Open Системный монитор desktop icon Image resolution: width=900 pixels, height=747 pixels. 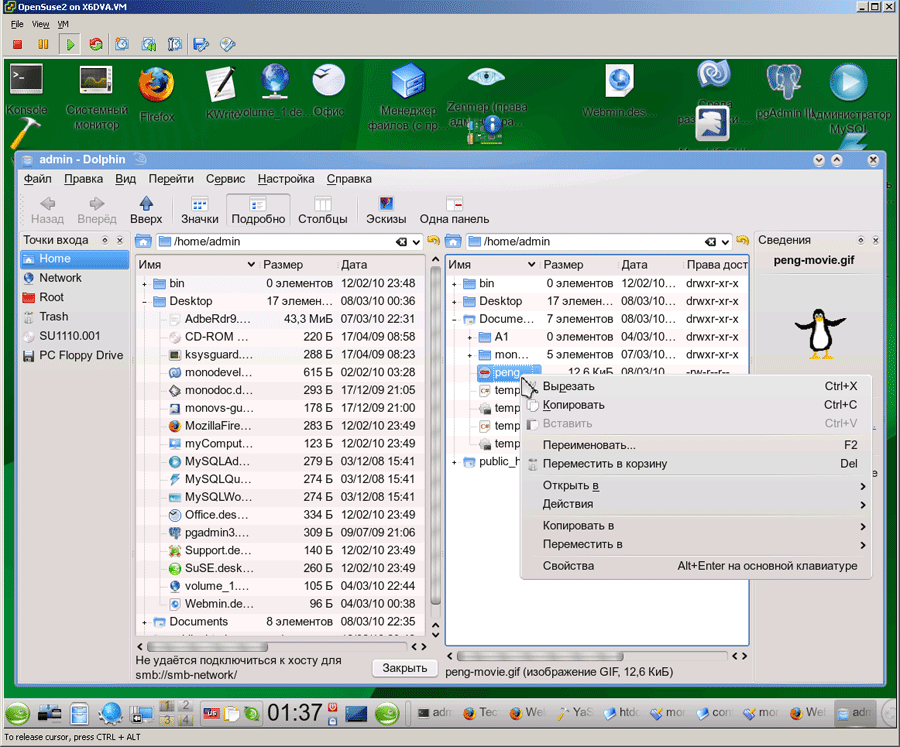click(x=96, y=98)
